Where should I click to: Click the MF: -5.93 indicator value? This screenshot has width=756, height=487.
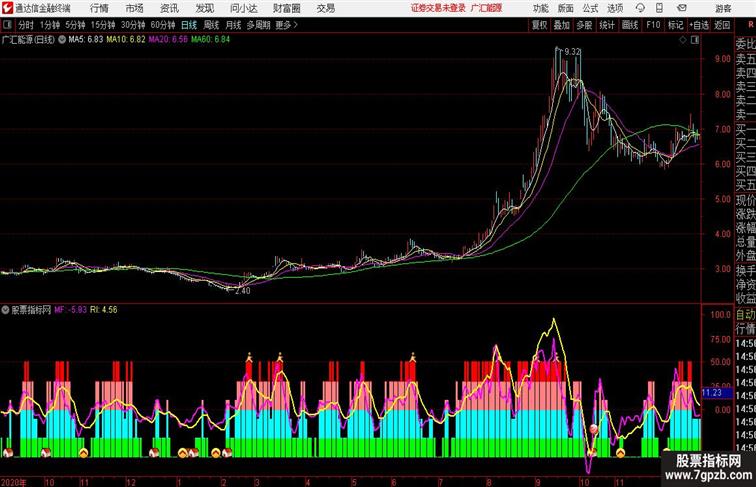[70, 310]
